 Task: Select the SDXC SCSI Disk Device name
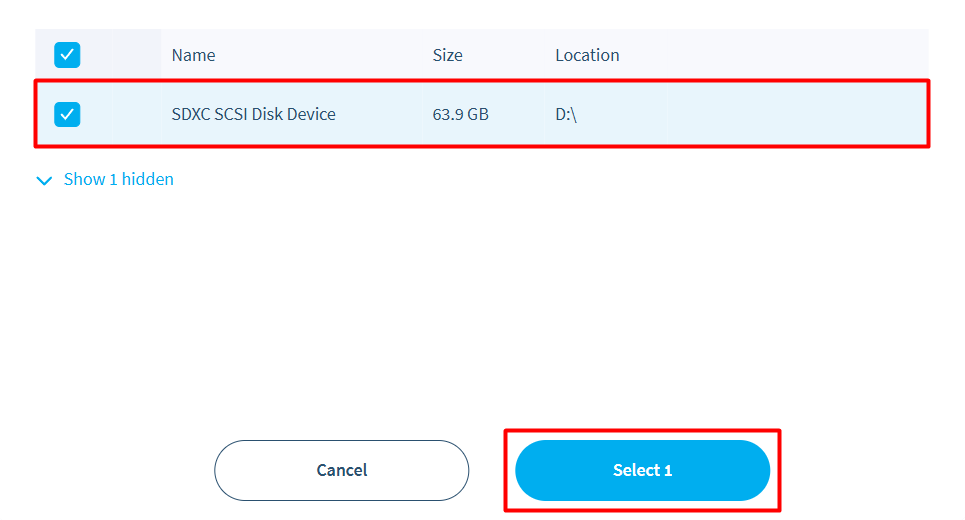(253, 114)
